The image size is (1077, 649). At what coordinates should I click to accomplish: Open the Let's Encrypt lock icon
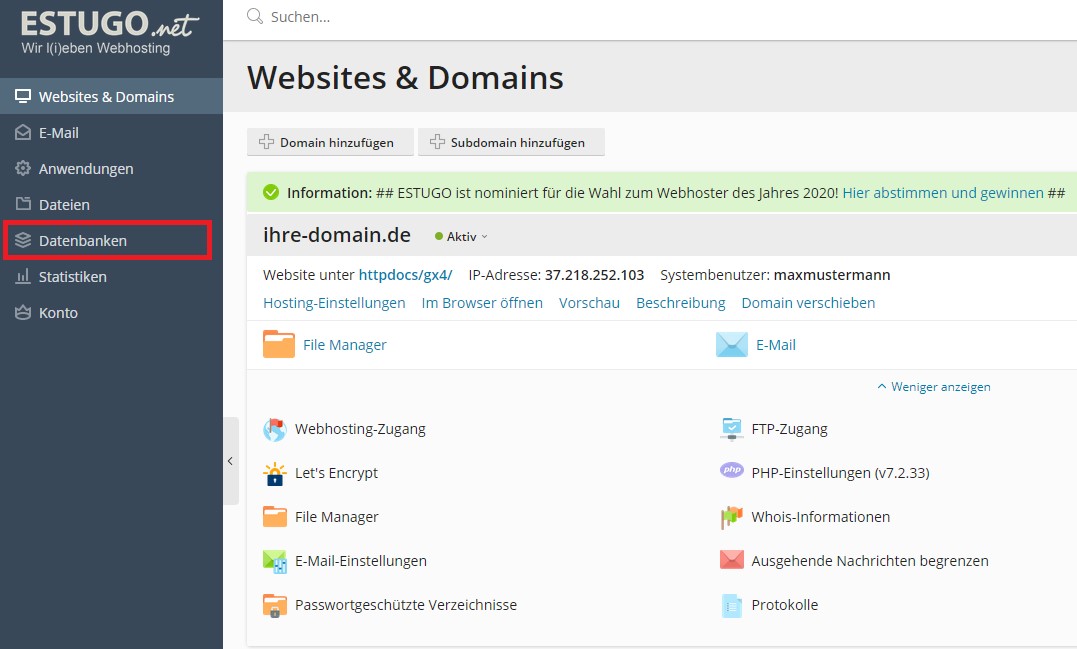point(274,473)
